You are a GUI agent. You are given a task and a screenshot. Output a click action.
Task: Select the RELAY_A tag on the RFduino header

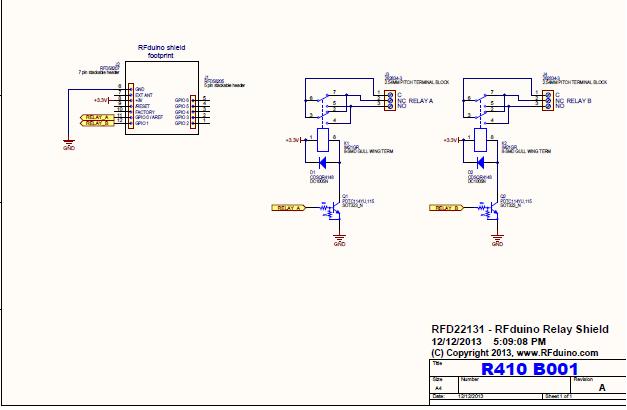[98, 117]
